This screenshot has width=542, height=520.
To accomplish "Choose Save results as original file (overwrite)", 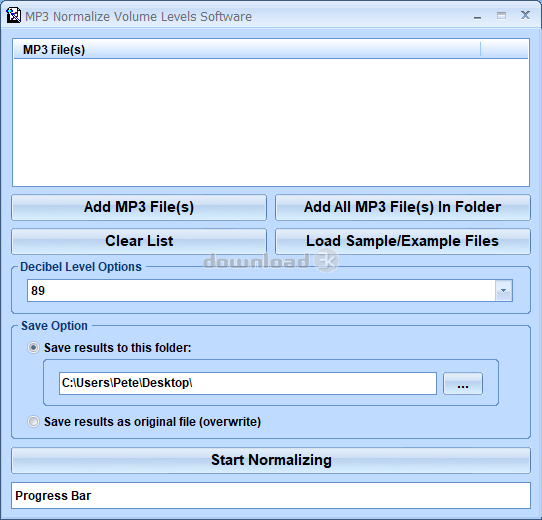I will coord(33,421).
